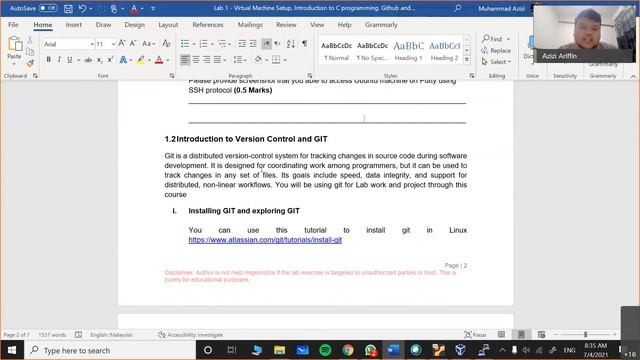Apply the red font color
Screen dimensions: 640x360
159,60
